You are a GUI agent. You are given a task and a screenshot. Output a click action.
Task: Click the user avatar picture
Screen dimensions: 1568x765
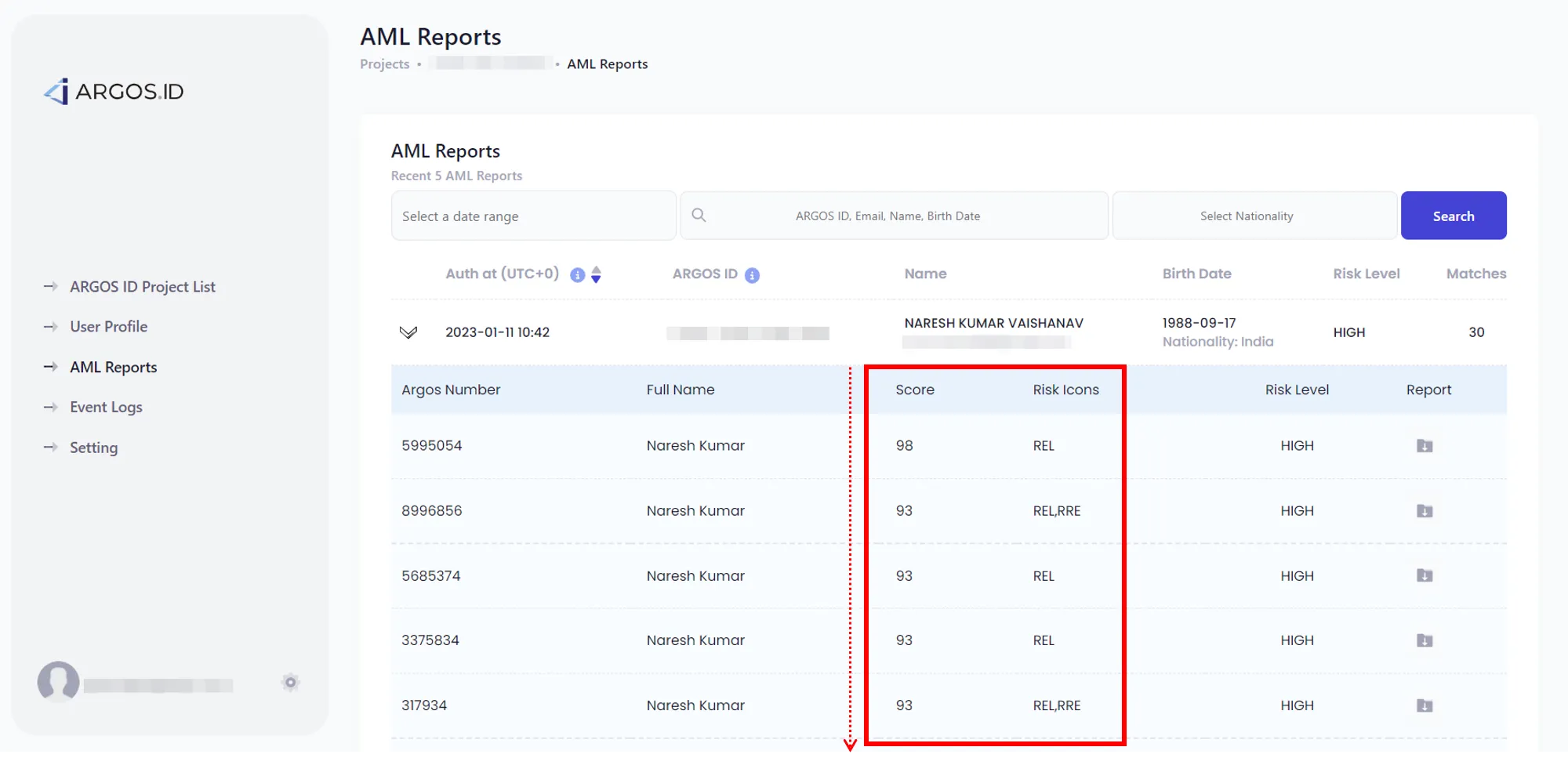pyautogui.click(x=58, y=681)
